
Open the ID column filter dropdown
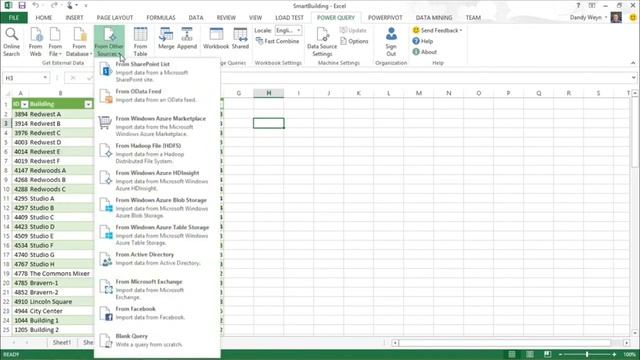24,104
